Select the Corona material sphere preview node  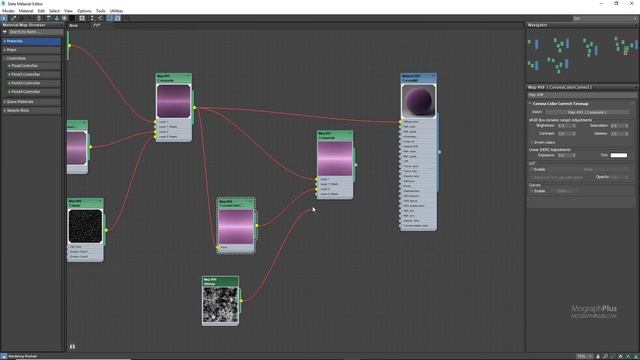418,101
